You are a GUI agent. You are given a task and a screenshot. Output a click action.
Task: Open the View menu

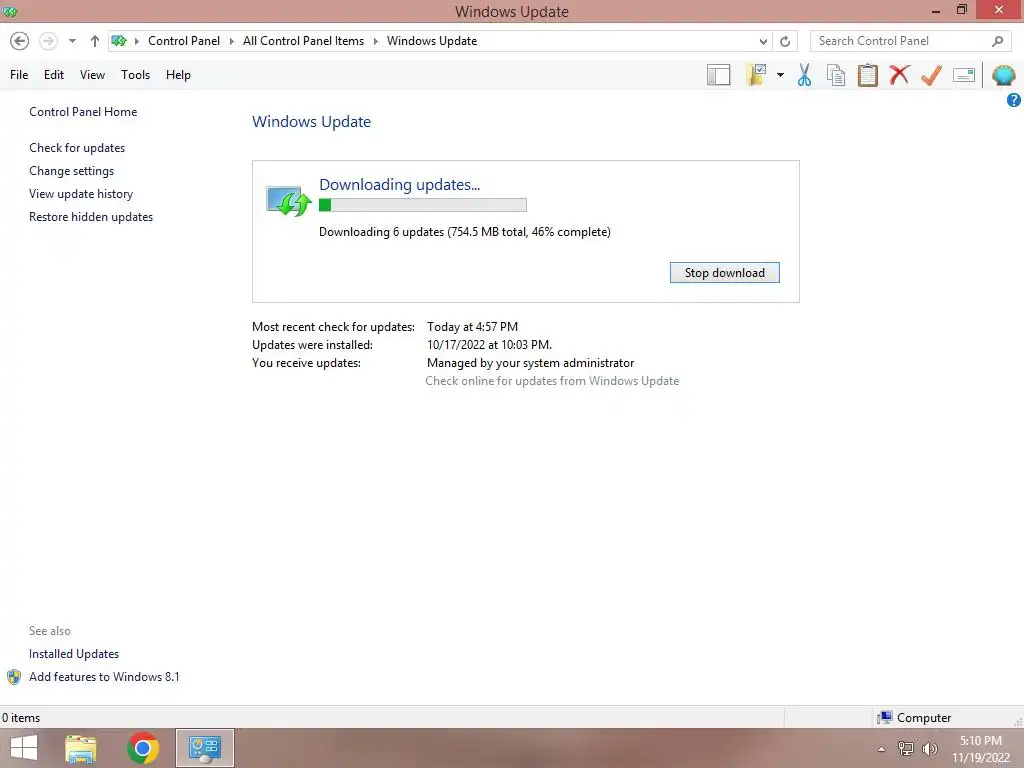click(x=92, y=75)
